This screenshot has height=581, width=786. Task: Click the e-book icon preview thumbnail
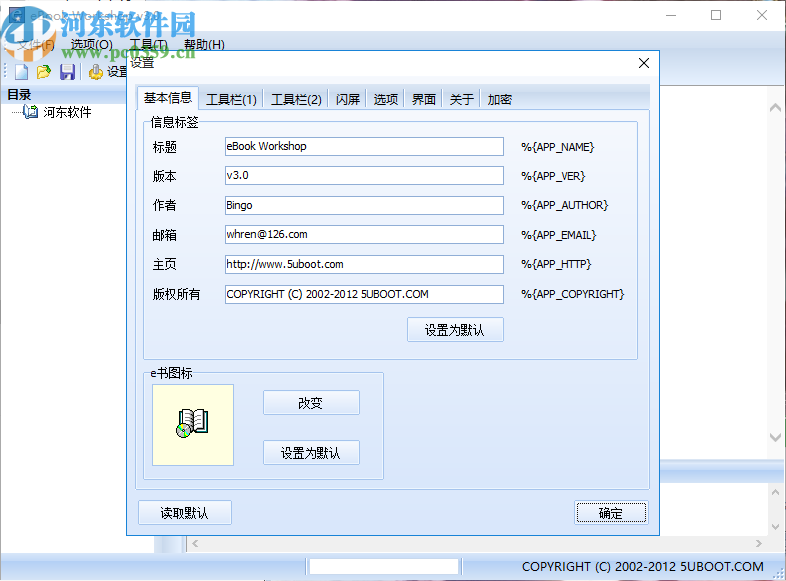tap(193, 425)
